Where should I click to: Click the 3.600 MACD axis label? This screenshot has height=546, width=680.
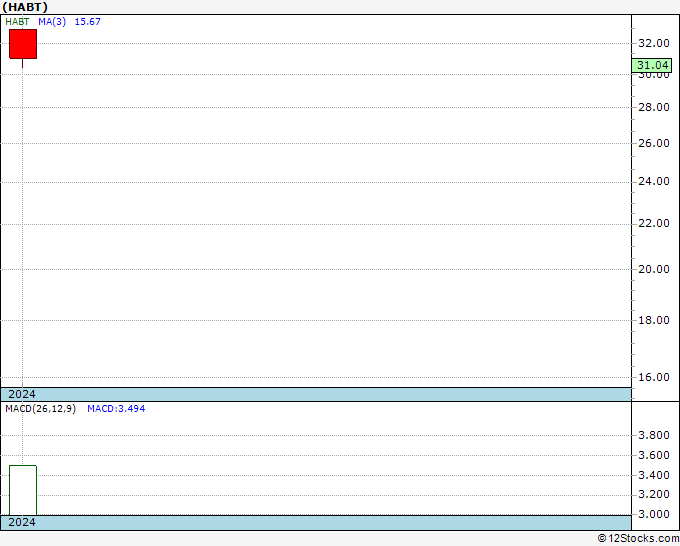click(x=654, y=455)
